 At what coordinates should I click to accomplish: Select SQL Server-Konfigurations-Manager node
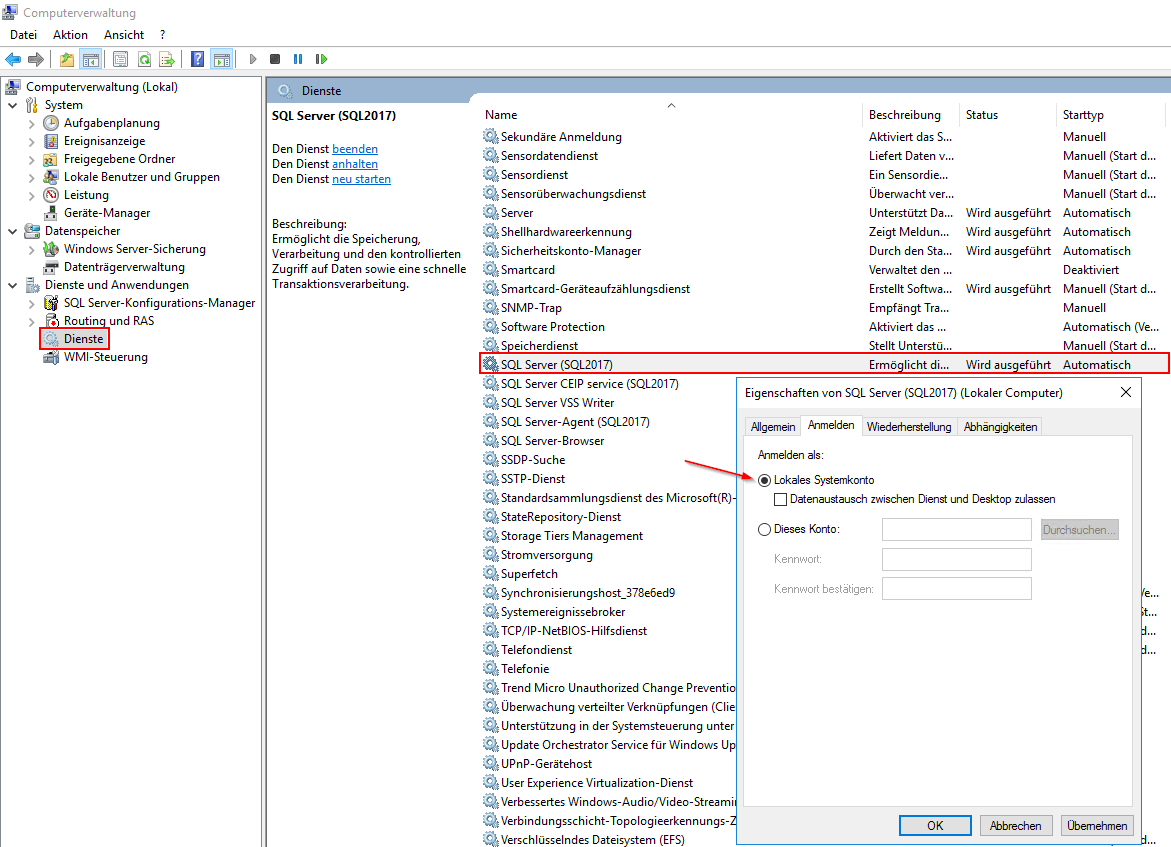tap(159, 302)
